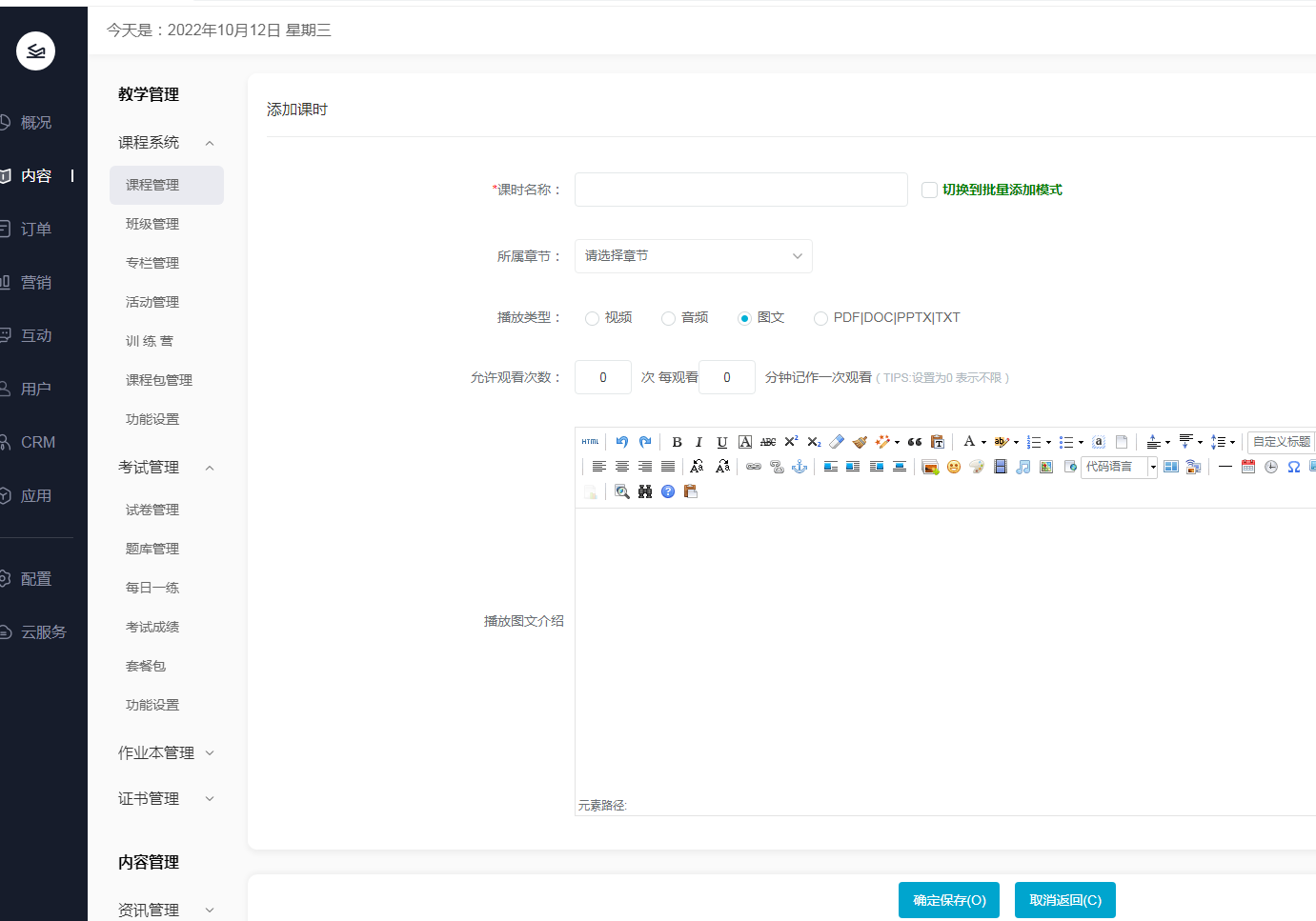Insert a hyperlink using the link icon

tap(754, 467)
